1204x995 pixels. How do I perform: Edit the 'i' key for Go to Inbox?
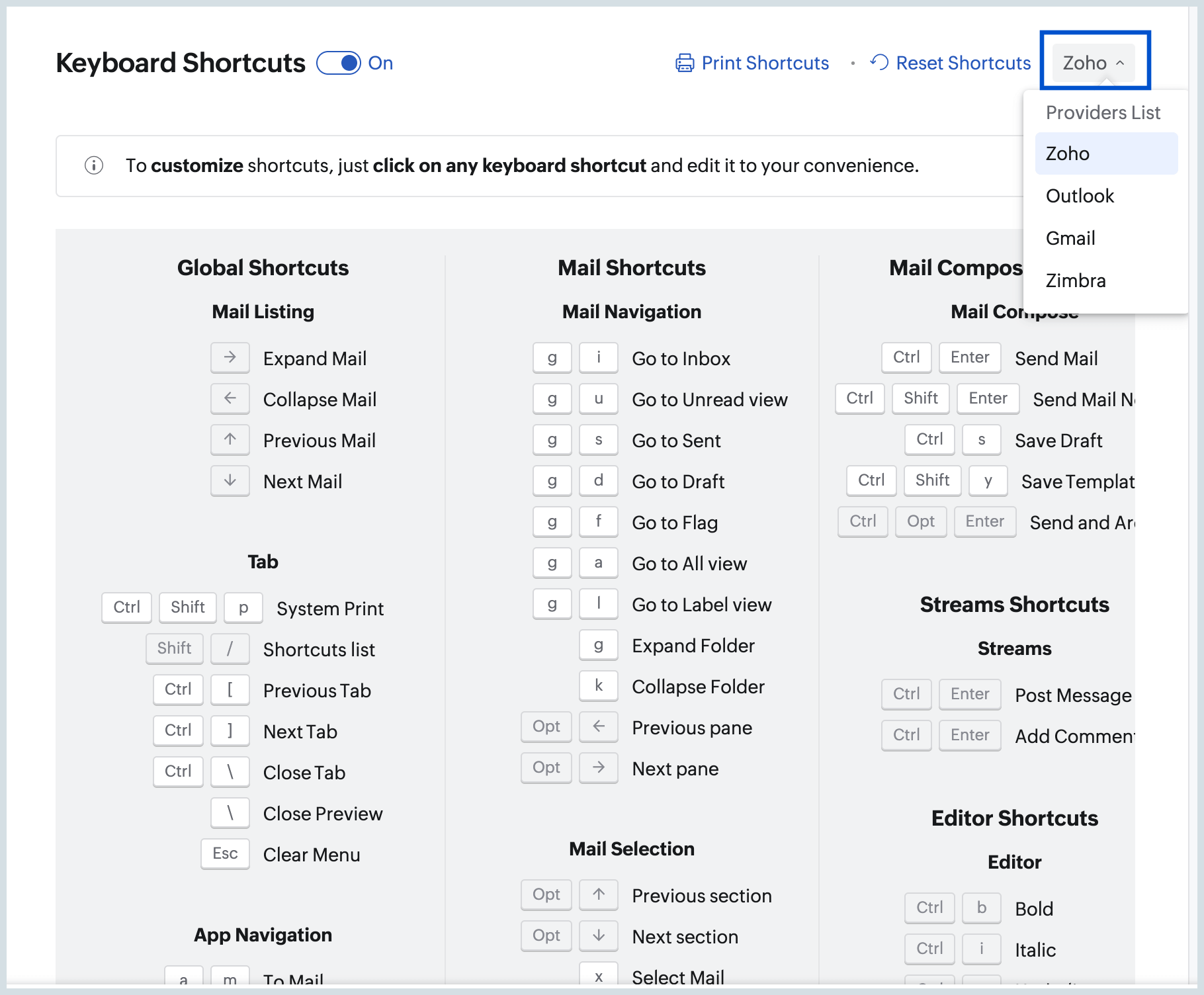tap(598, 358)
